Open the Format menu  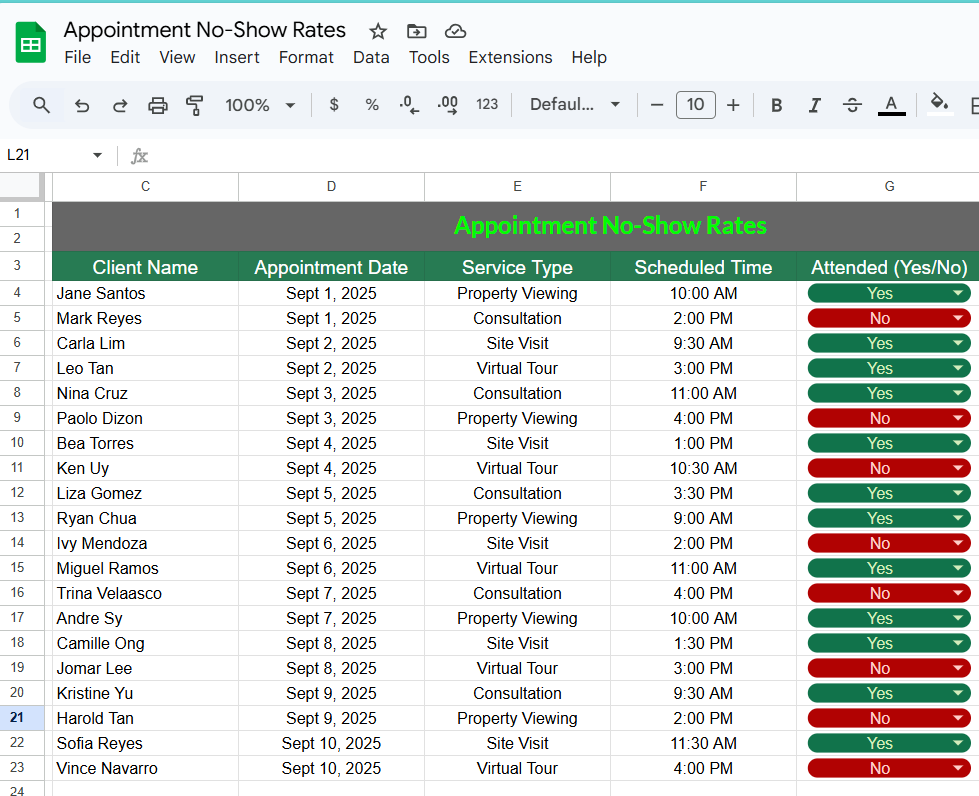coord(306,57)
